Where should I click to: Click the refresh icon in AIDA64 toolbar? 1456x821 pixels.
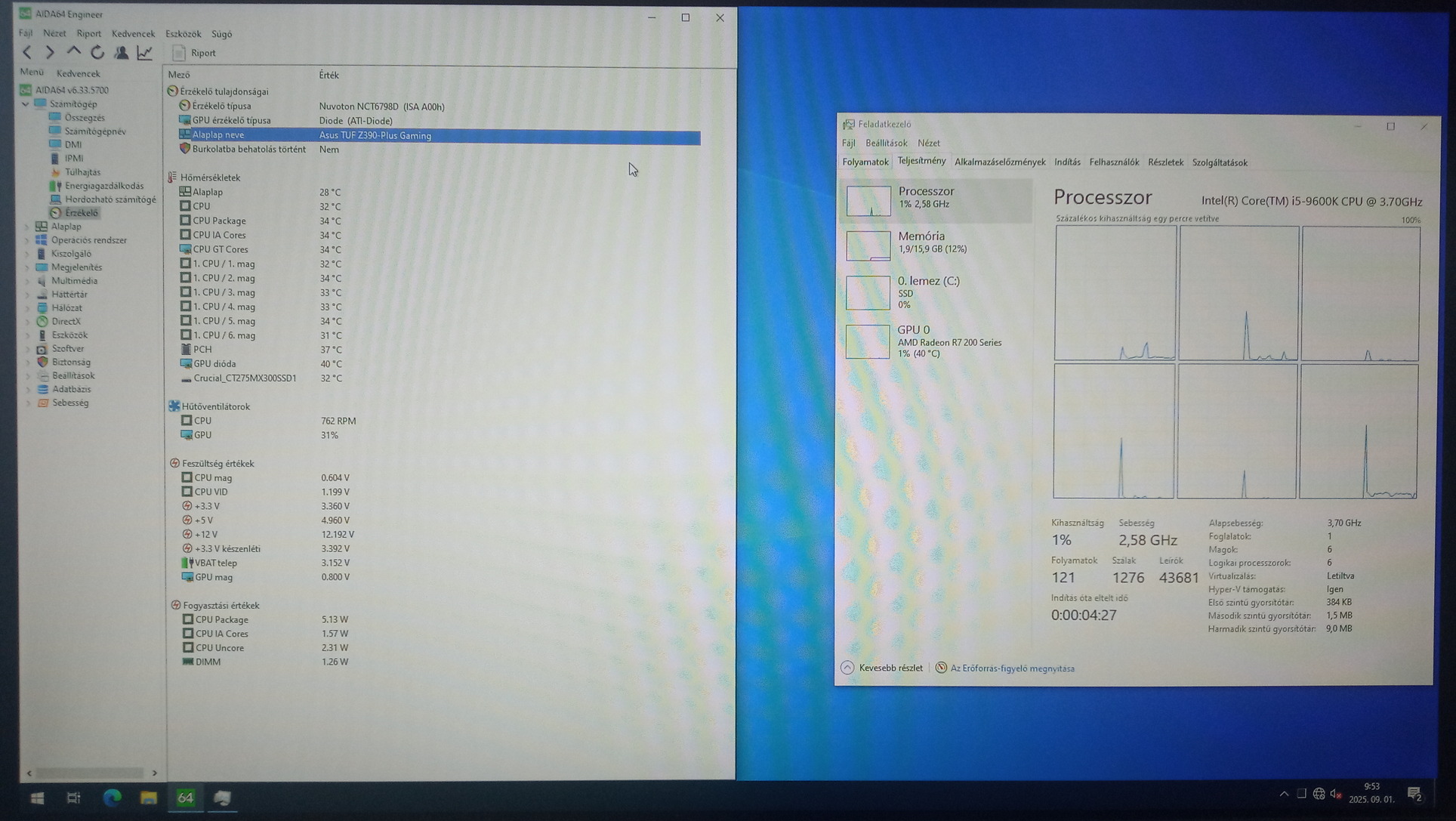pos(97,52)
